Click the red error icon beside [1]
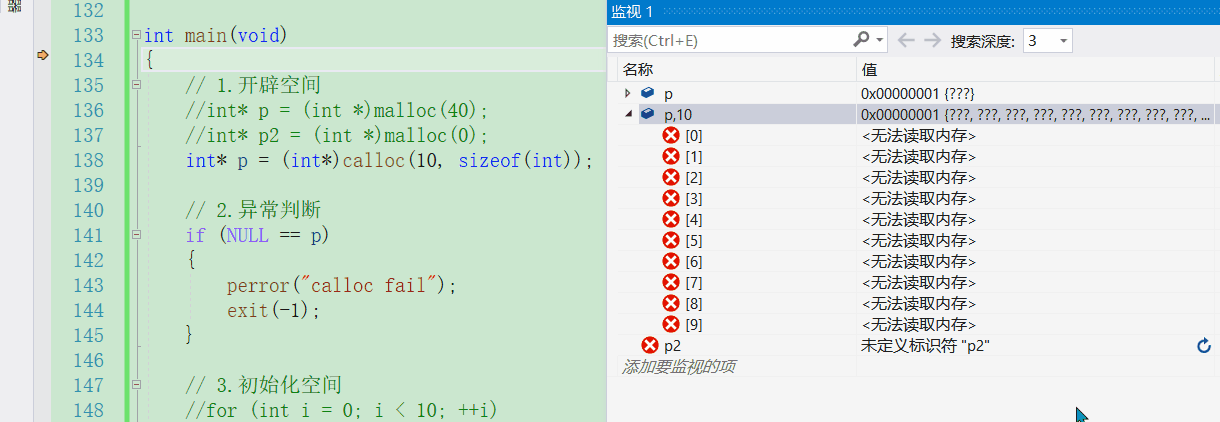This screenshot has height=422, width=1220. pyautogui.click(x=672, y=156)
